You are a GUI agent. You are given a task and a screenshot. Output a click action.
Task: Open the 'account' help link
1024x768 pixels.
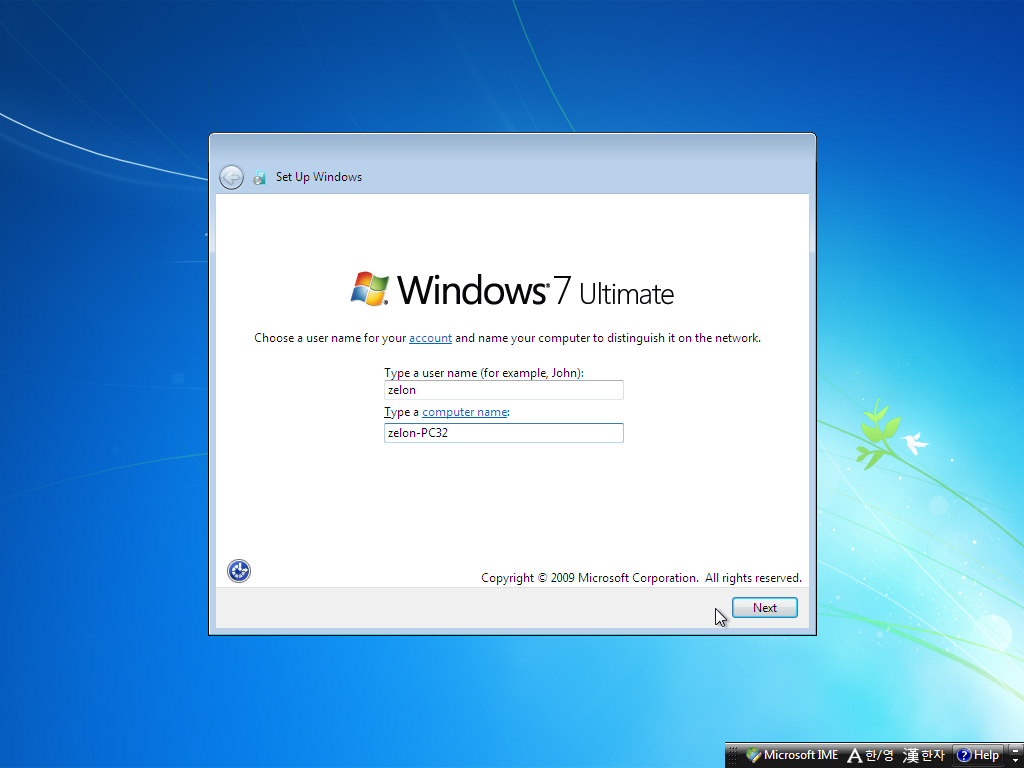pyautogui.click(x=430, y=338)
